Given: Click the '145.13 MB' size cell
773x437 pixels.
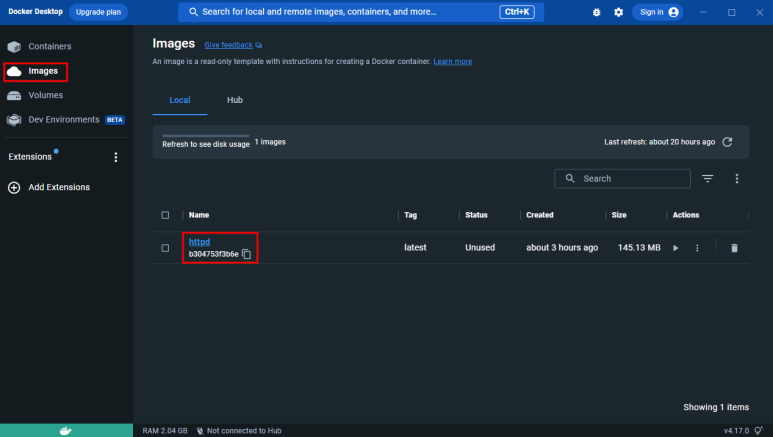Looking at the screenshot, I should click(x=639, y=248).
